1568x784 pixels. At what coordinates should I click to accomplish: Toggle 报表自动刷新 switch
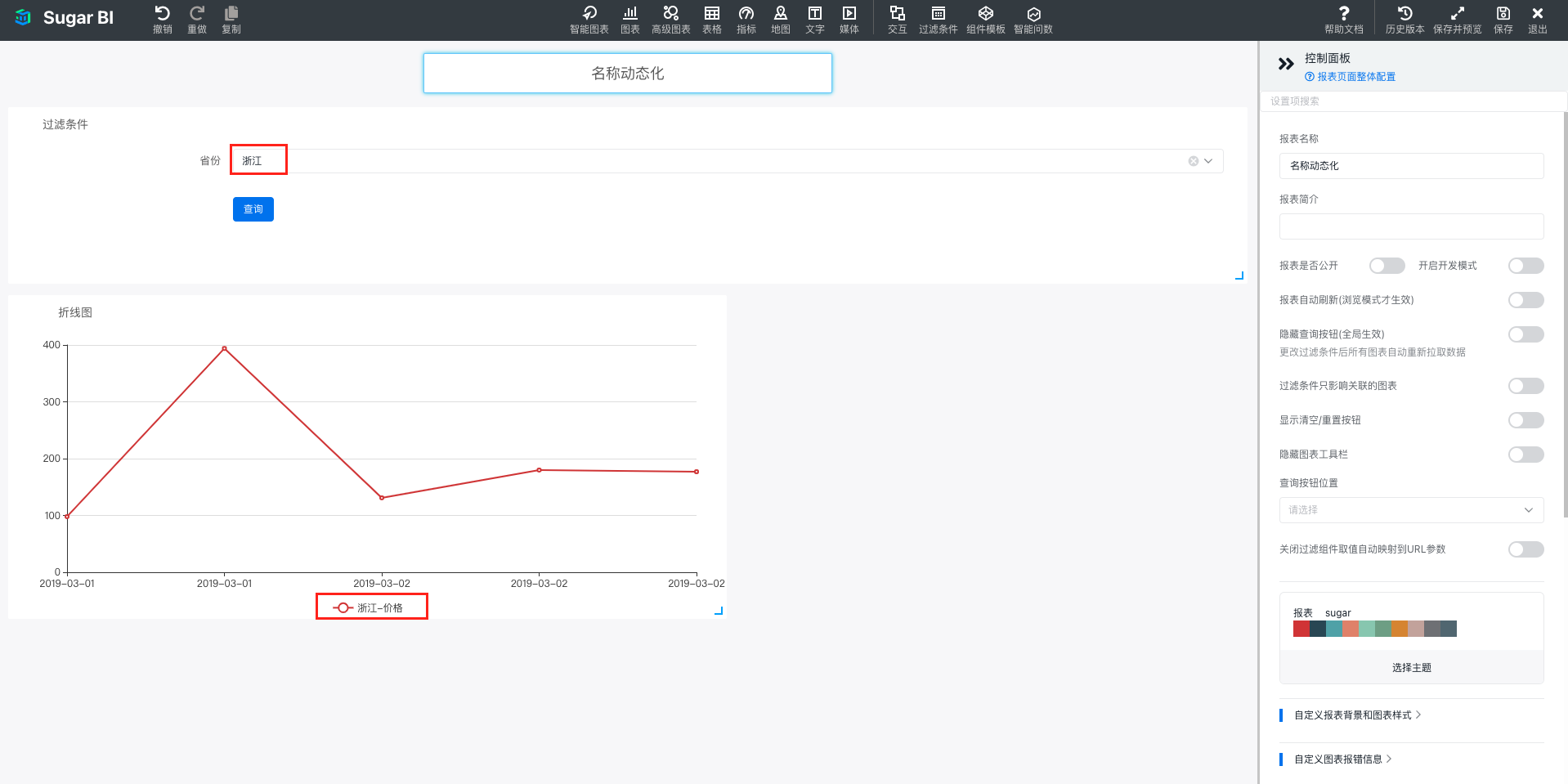[x=1526, y=300]
